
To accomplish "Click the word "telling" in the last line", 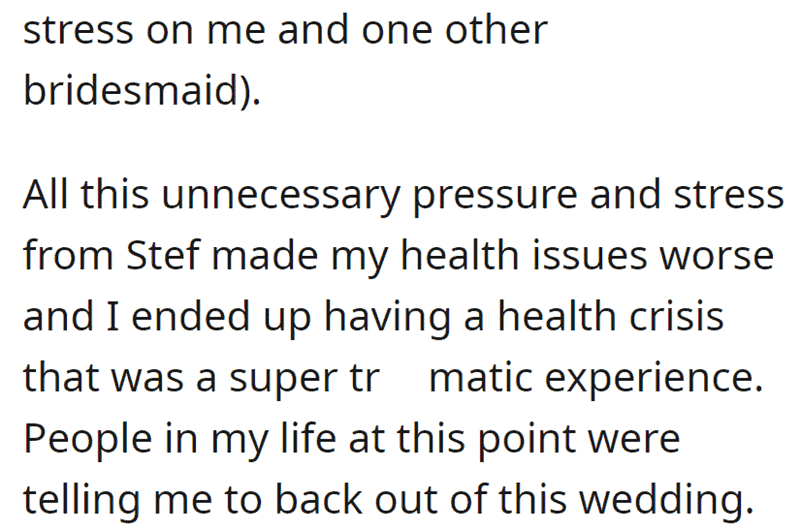I will click(x=82, y=502).
